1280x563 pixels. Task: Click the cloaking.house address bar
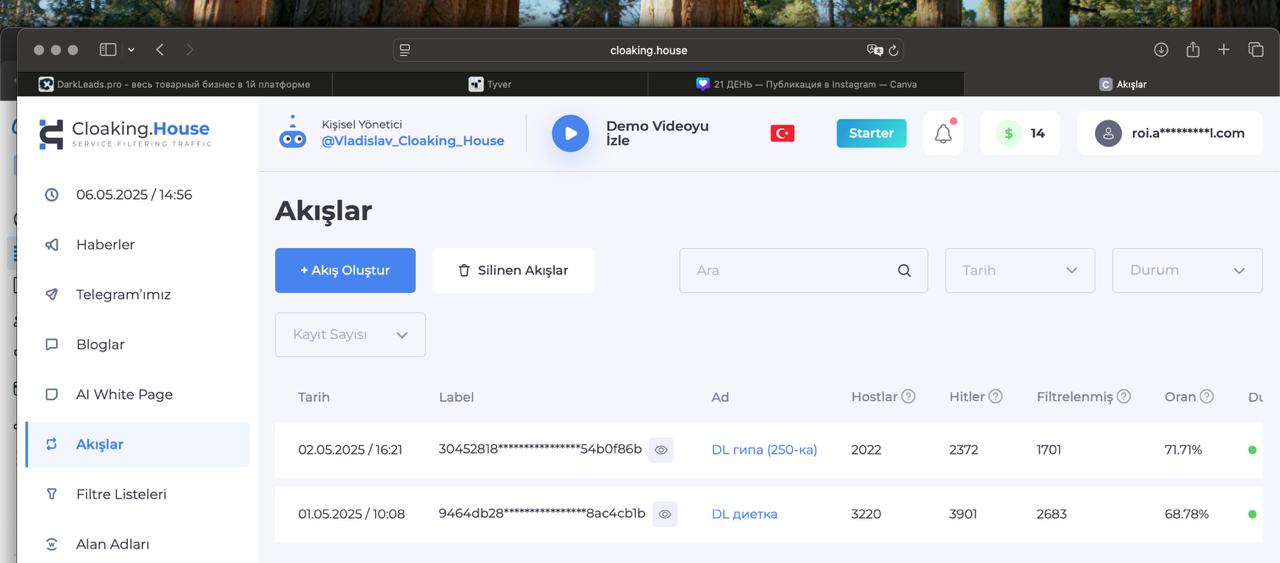(x=649, y=50)
